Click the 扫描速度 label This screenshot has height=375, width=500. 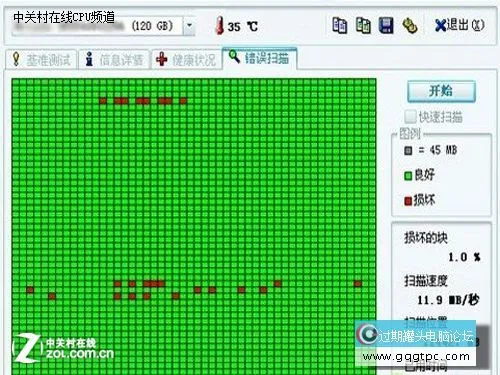426,280
